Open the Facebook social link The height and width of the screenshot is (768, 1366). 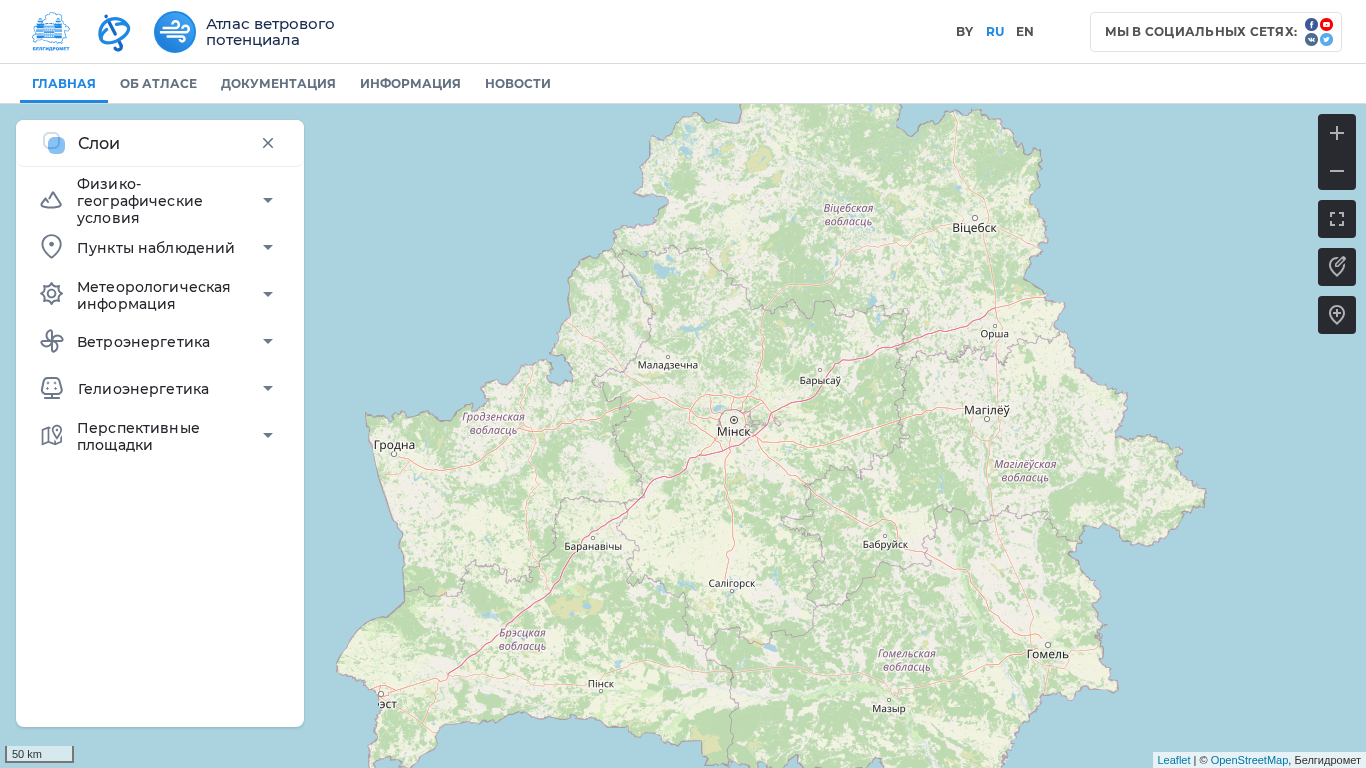tap(1311, 25)
